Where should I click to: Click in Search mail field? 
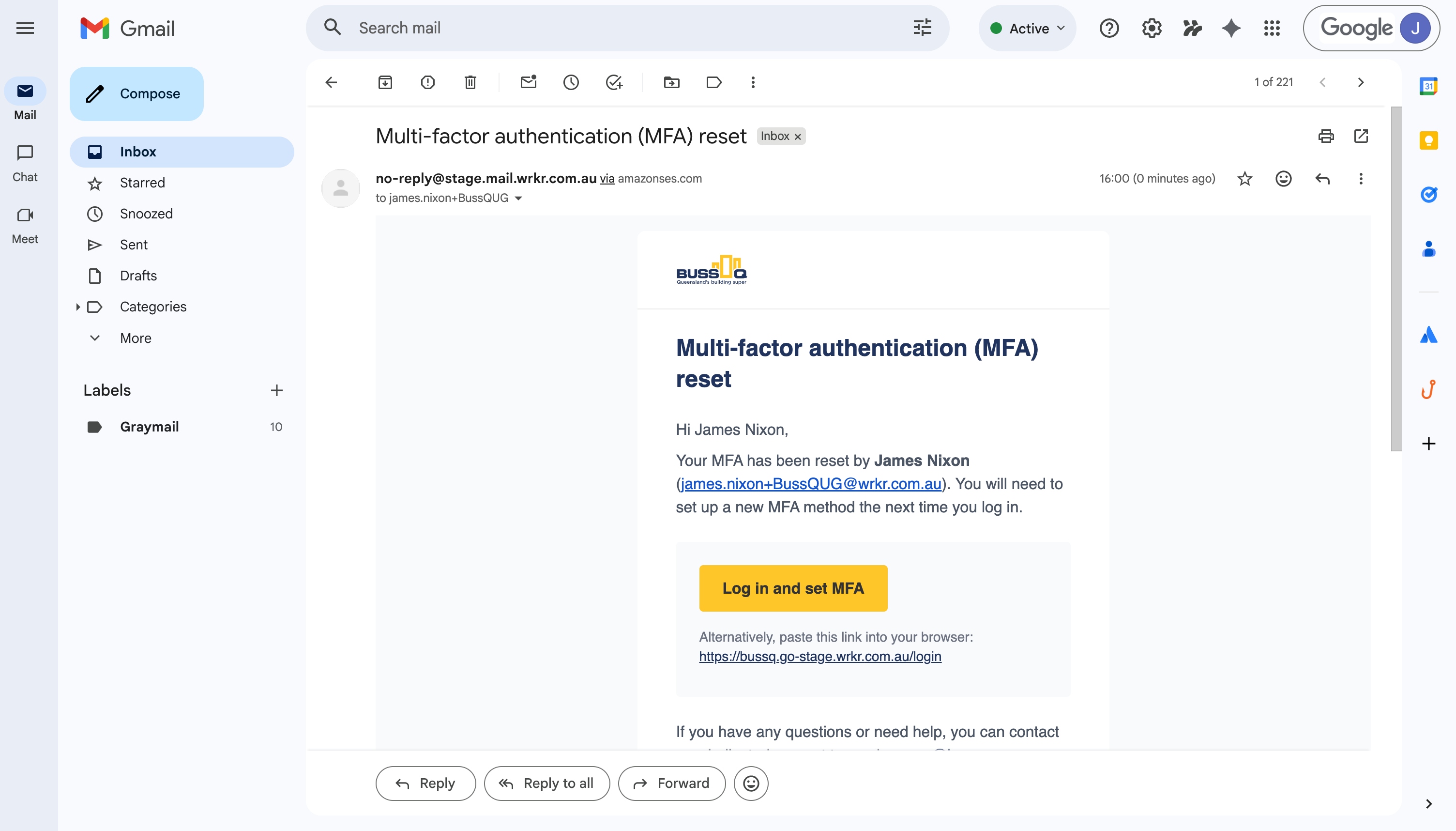[627, 28]
